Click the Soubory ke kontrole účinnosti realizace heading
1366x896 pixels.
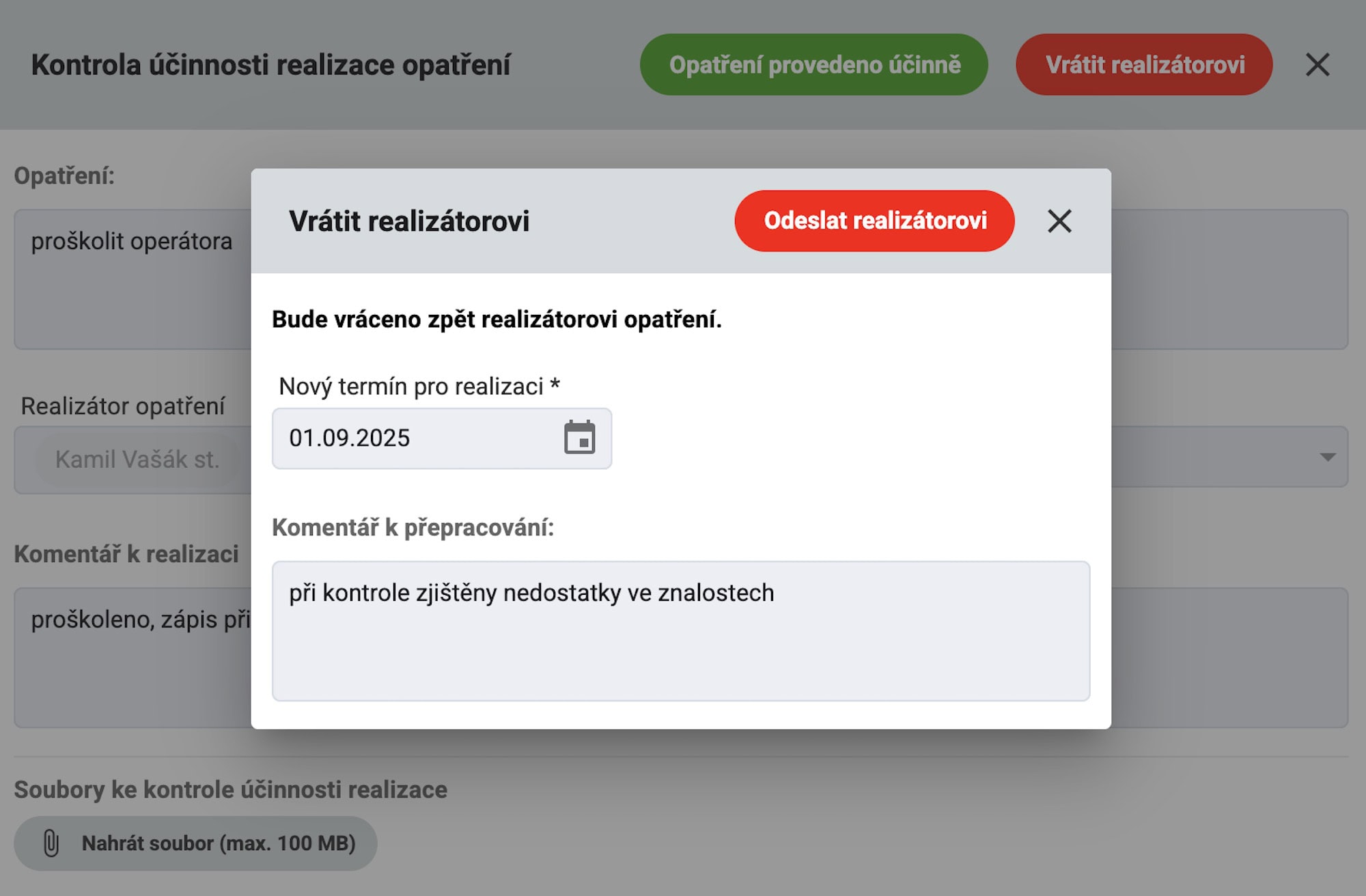coord(230,789)
